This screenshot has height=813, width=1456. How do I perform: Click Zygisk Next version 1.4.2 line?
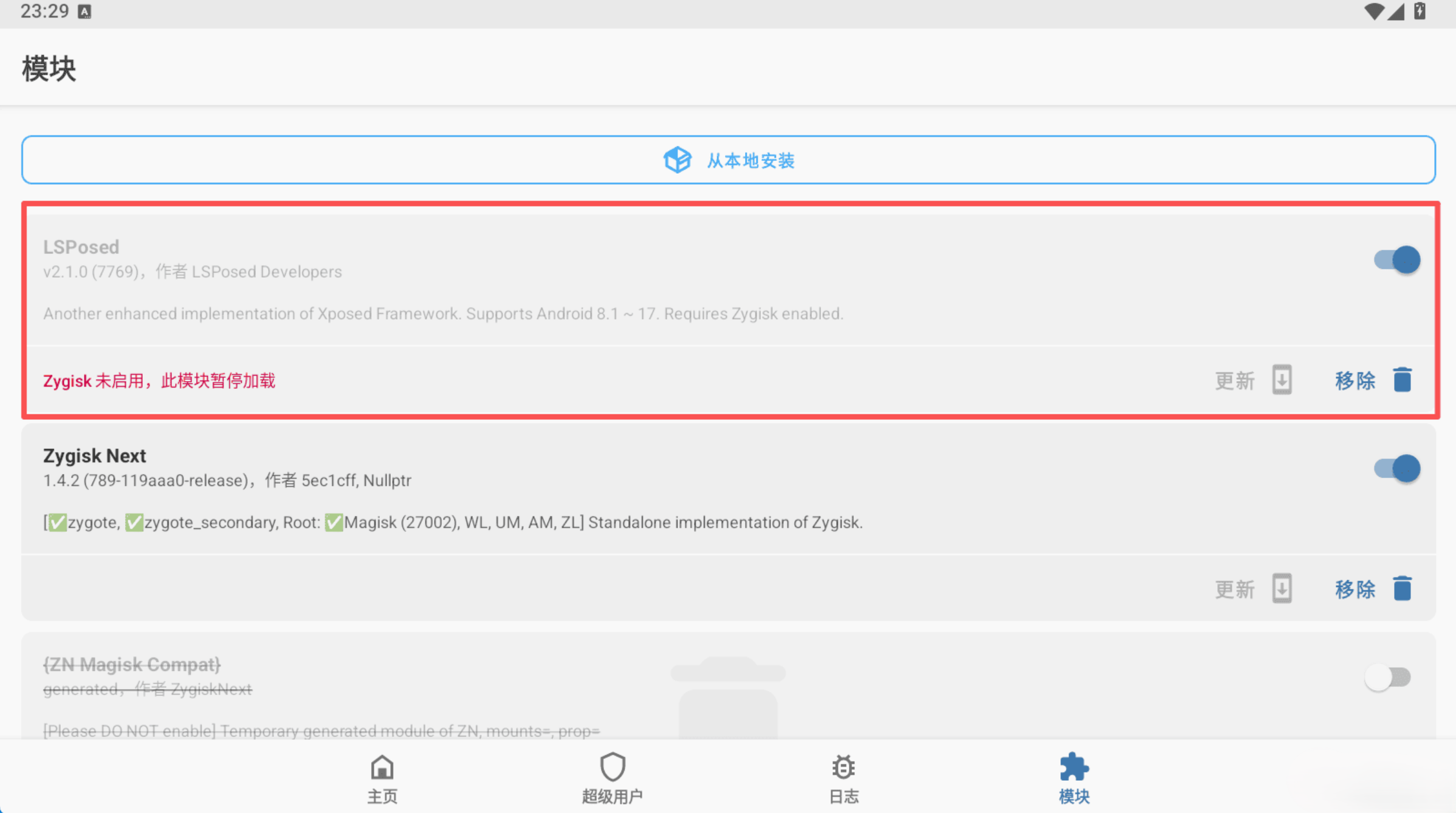(x=227, y=481)
